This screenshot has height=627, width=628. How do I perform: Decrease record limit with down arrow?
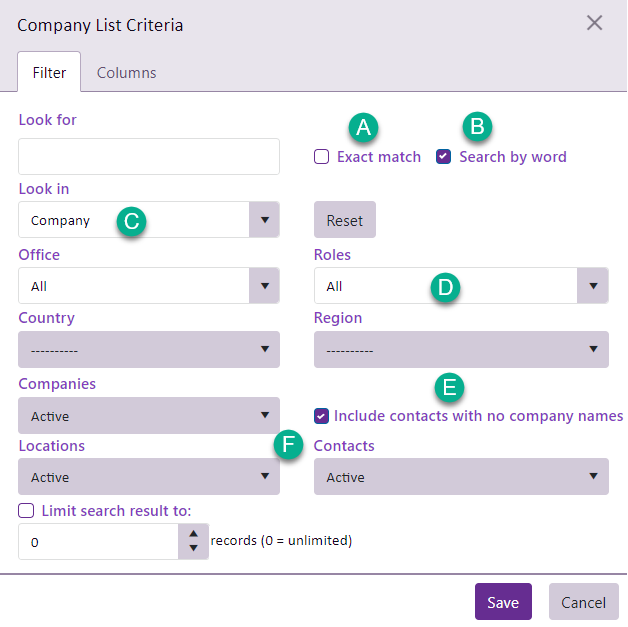pyautogui.click(x=193, y=549)
